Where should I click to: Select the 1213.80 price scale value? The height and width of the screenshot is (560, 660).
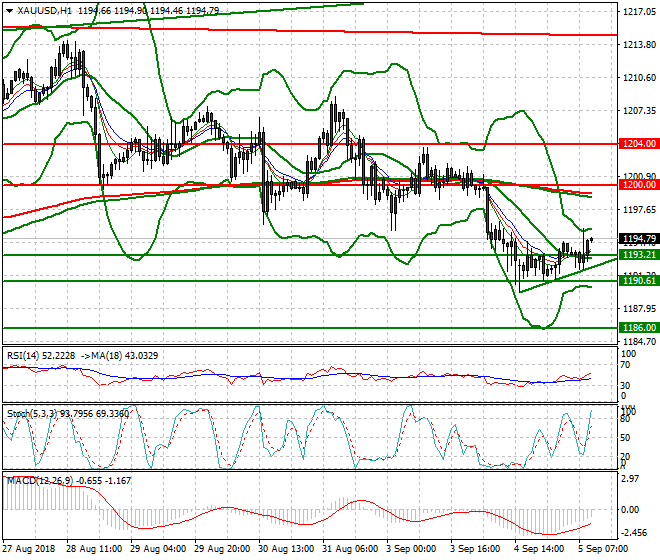639,44
